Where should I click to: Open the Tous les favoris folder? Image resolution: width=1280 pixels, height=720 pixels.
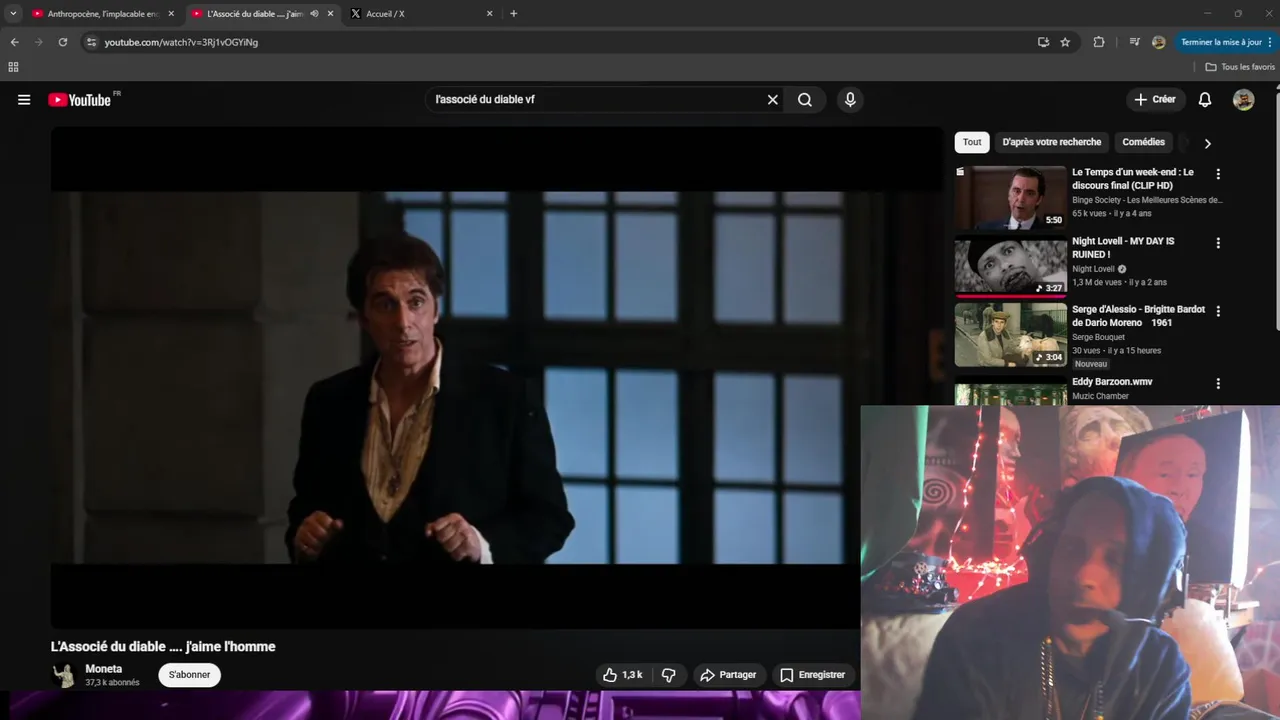[x=1240, y=67]
